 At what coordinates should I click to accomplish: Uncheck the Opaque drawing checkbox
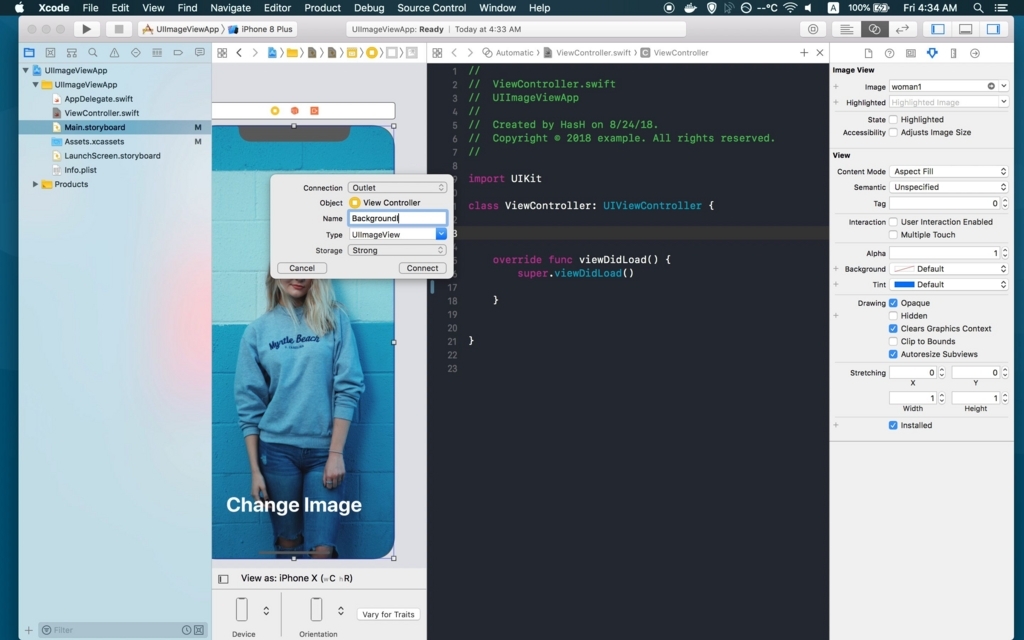tap(893, 303)
